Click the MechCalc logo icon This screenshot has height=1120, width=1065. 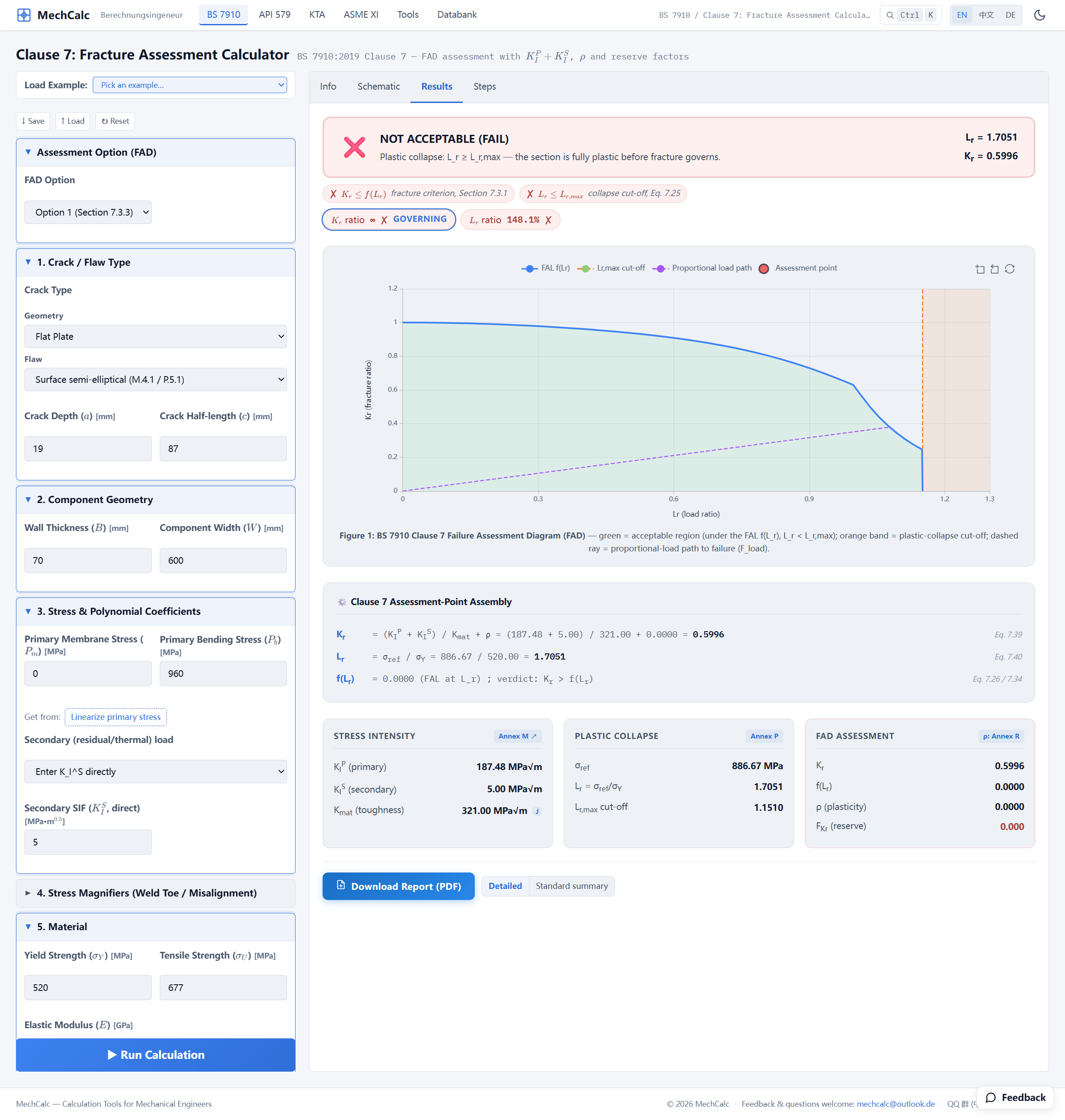coord(24,15)
